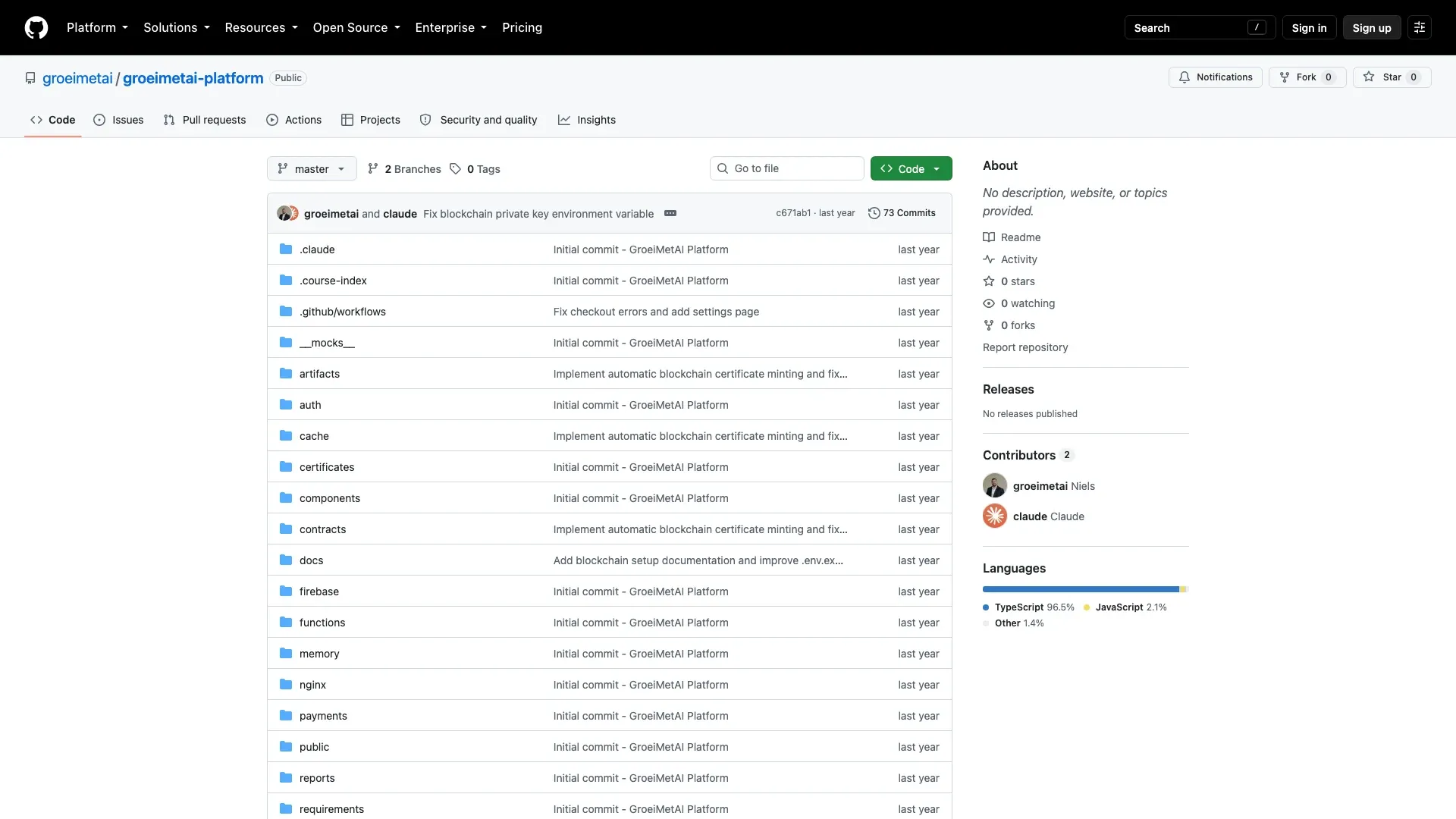
Task: Click the folder icon for .github/workflows
Action: [x=286, y=312]
